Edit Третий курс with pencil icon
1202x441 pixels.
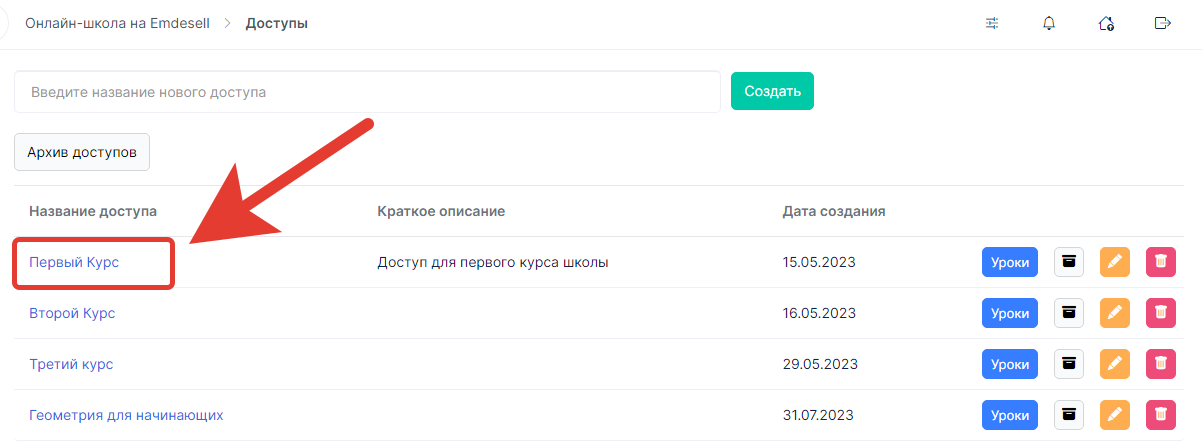1115,364
